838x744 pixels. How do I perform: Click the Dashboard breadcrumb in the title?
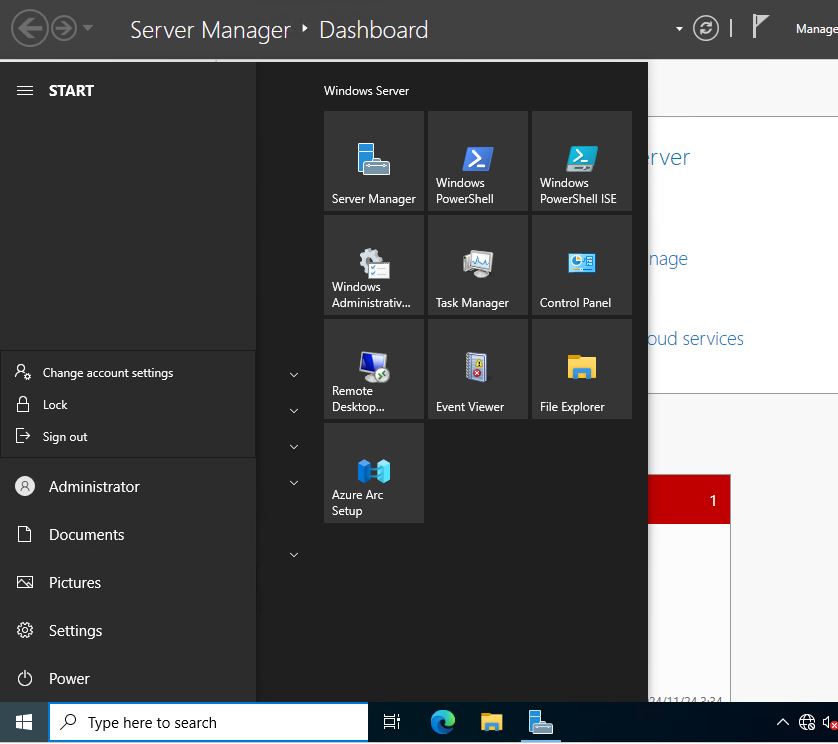374,30
